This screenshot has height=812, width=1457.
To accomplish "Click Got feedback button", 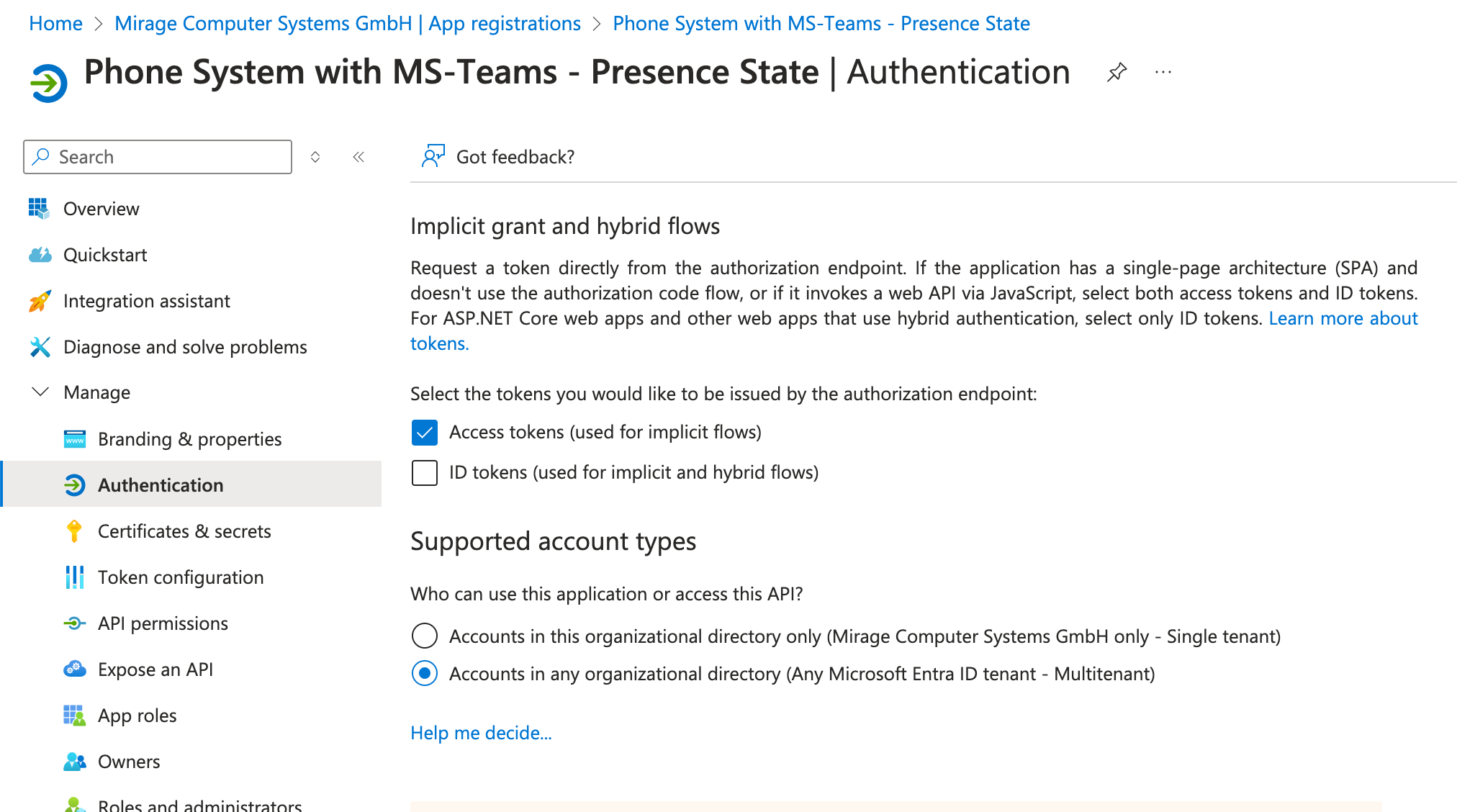I will [x=498, y=156].
